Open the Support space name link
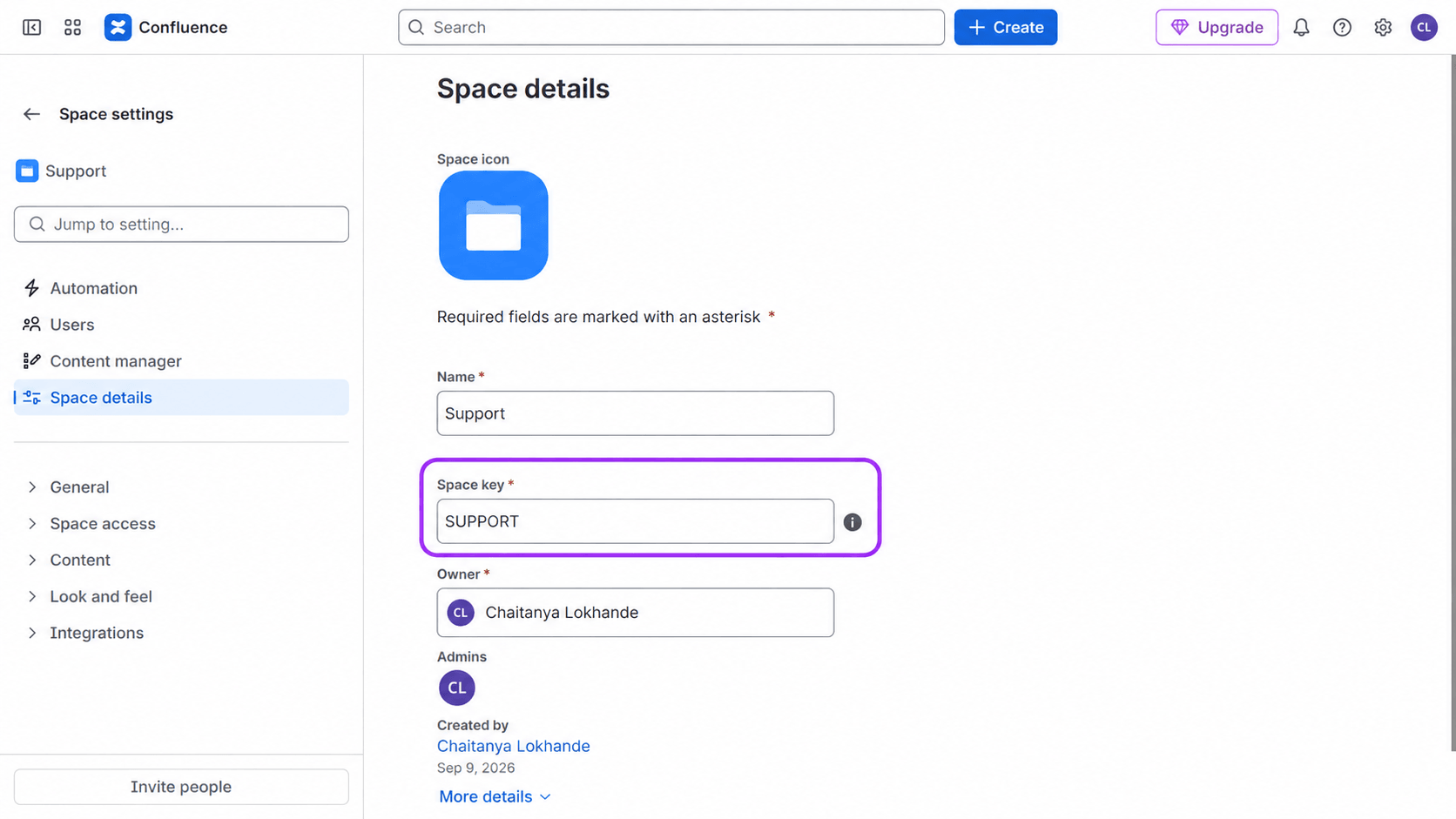The height and width of the screenshot is (819, 1456). coord(76,171)
